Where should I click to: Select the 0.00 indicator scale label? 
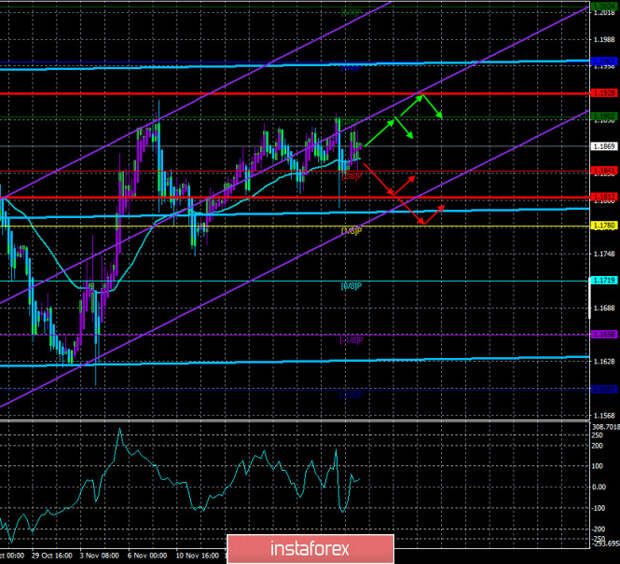(x=600, y=487)
